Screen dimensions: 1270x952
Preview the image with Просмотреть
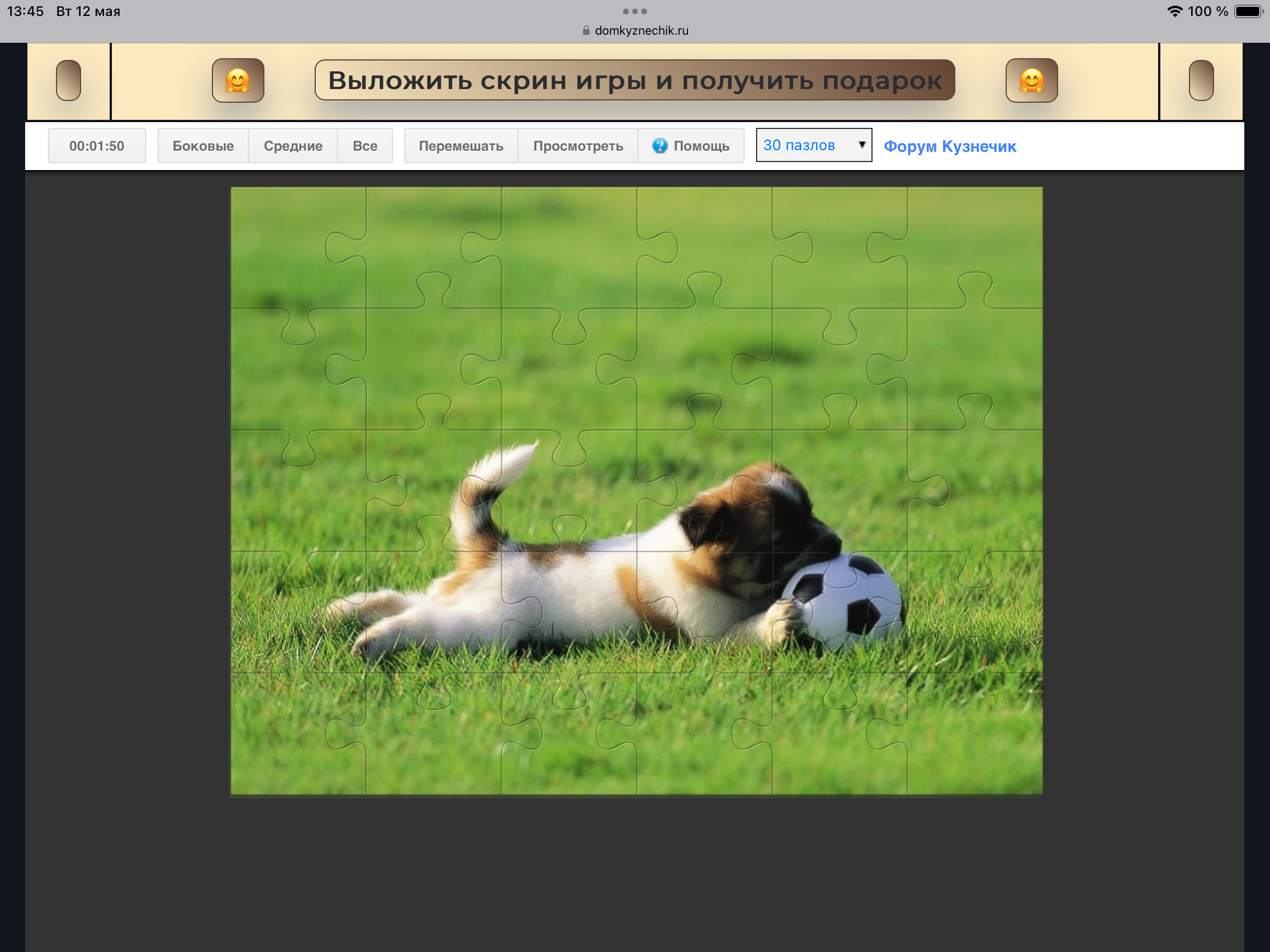pos(578,146)
